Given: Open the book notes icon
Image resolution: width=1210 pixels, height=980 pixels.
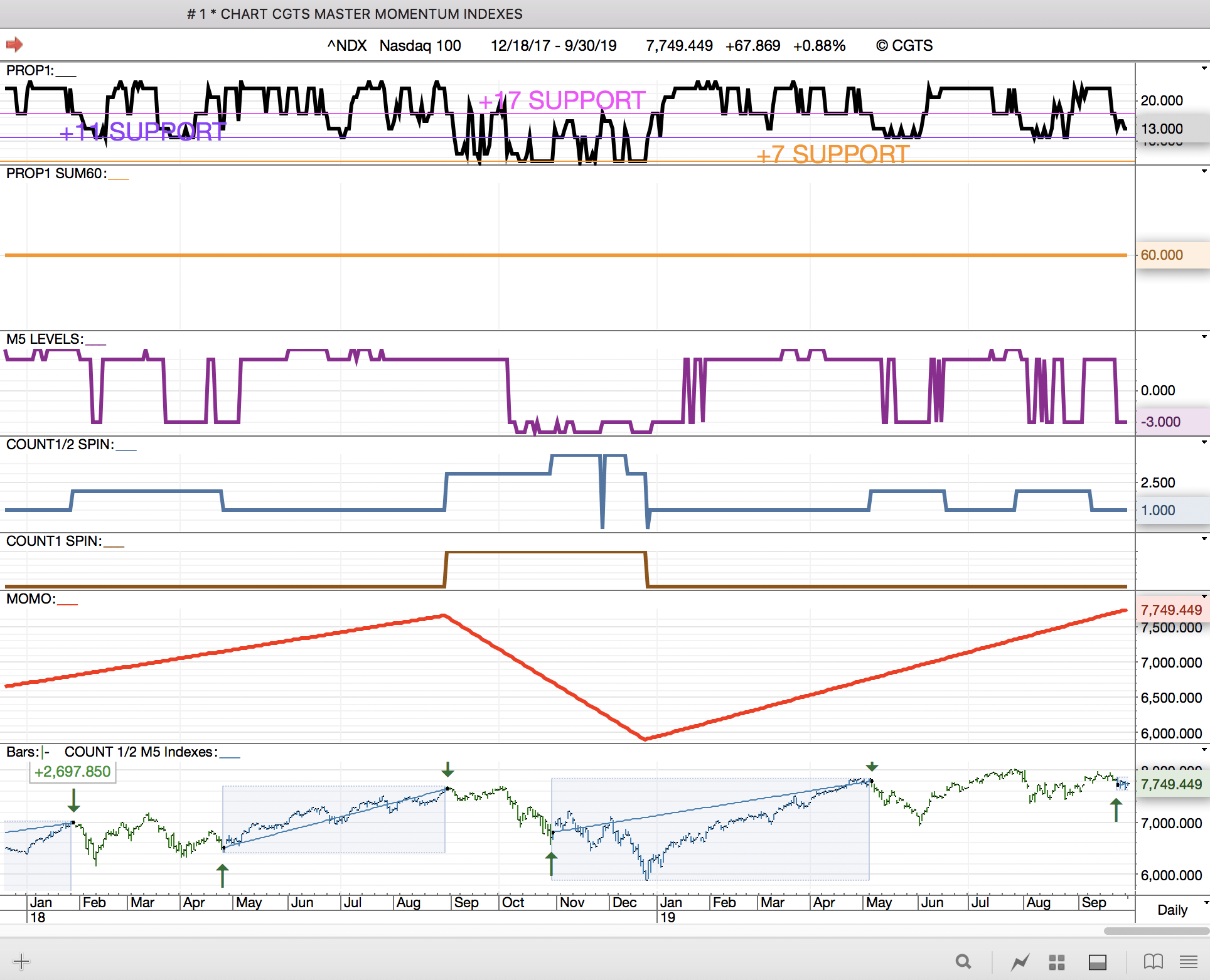Looking at the screenshot, I should 1153,961.
